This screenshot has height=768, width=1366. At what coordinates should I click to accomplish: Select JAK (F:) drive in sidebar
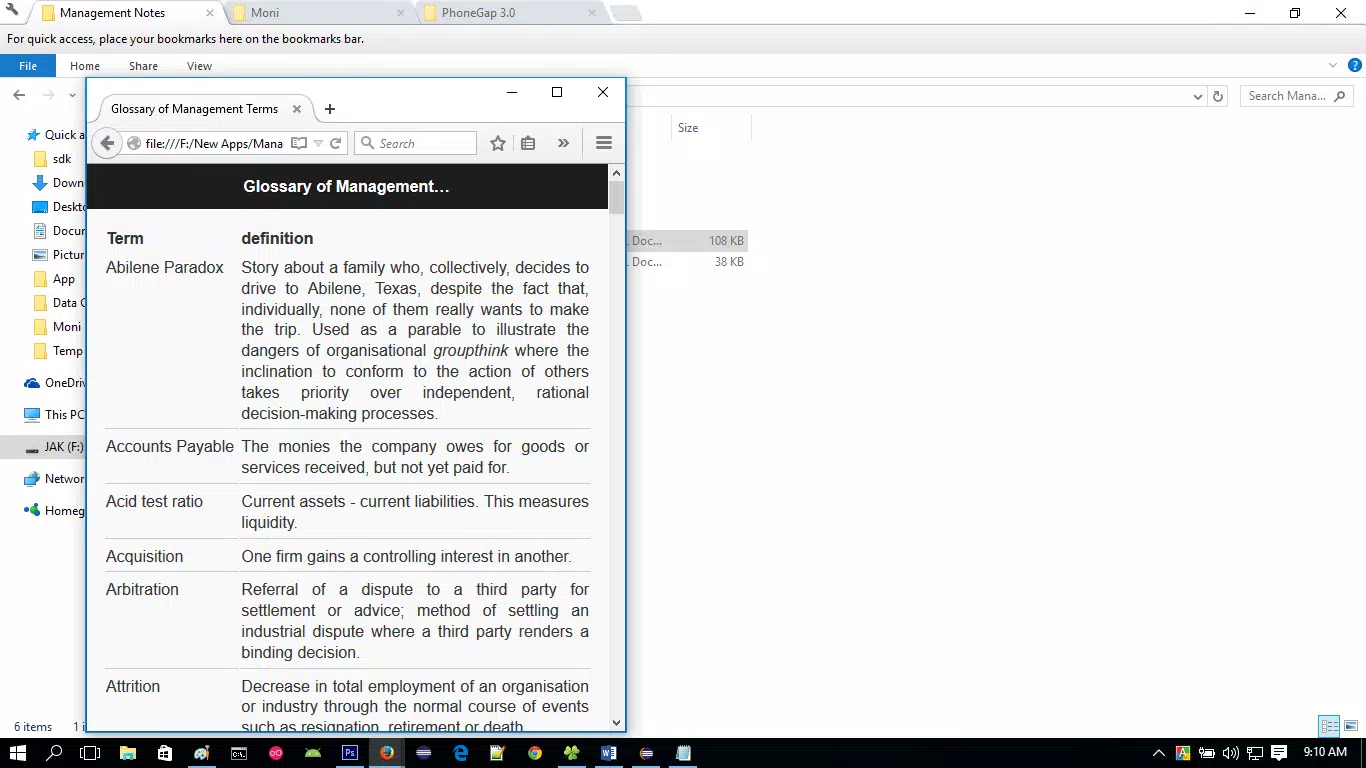pos(64,447)
